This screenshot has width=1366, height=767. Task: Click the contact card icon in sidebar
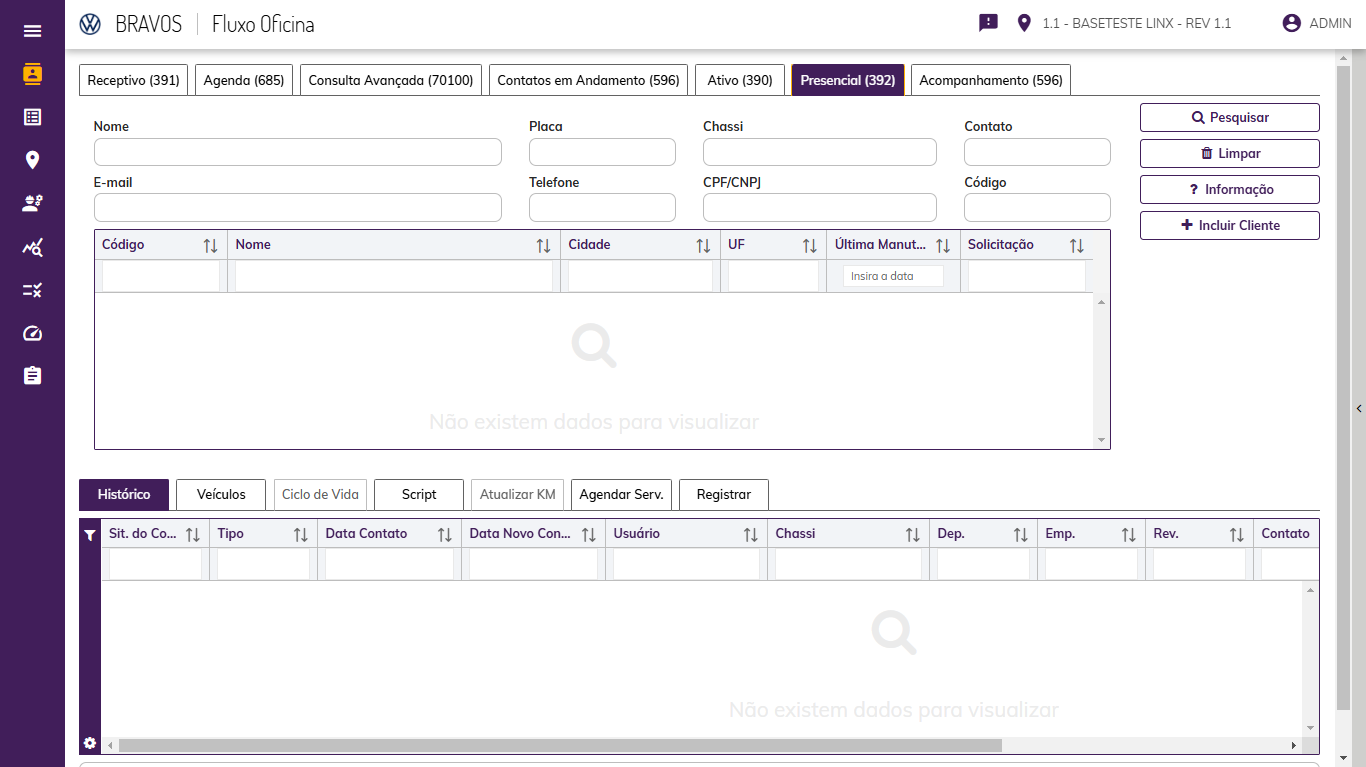click(32, 74)
